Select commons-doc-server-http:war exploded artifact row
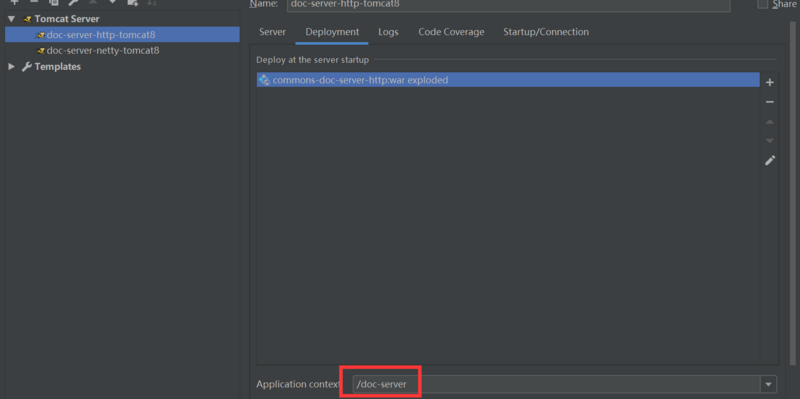This screenshot has height=399, width=800. coord(508,80)
